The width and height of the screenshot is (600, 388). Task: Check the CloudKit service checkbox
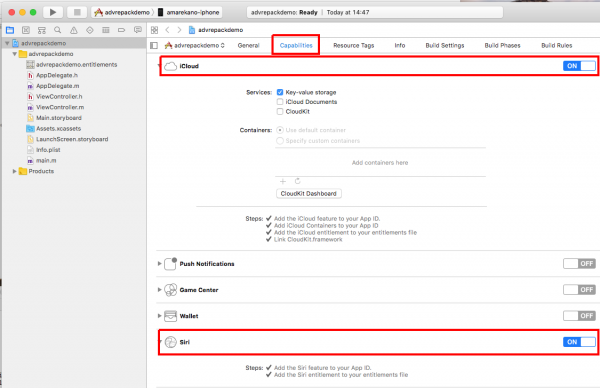pyautogui.click(x=280, y=111)
